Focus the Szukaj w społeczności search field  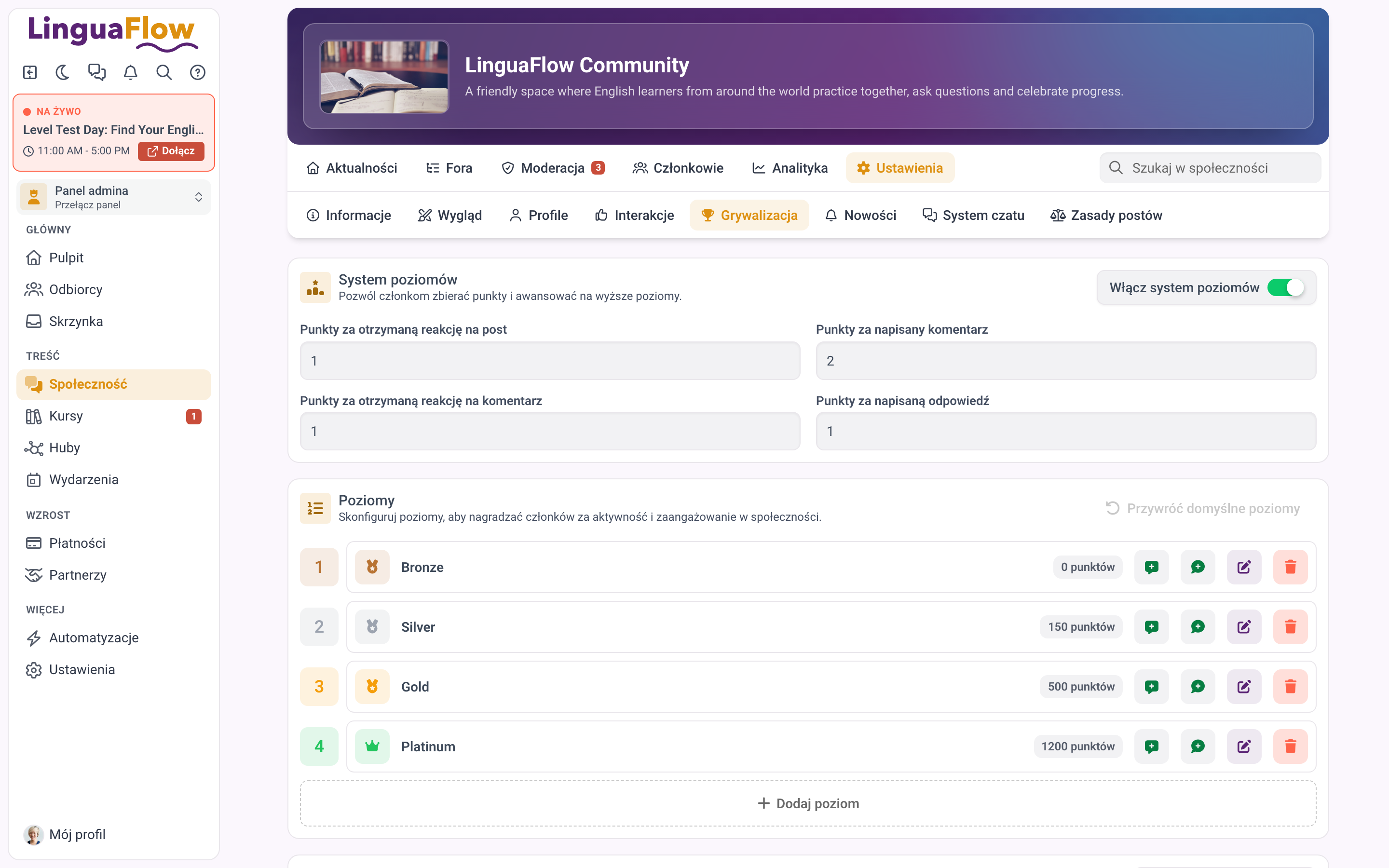pyautogui.click(x=1210, y=168)
